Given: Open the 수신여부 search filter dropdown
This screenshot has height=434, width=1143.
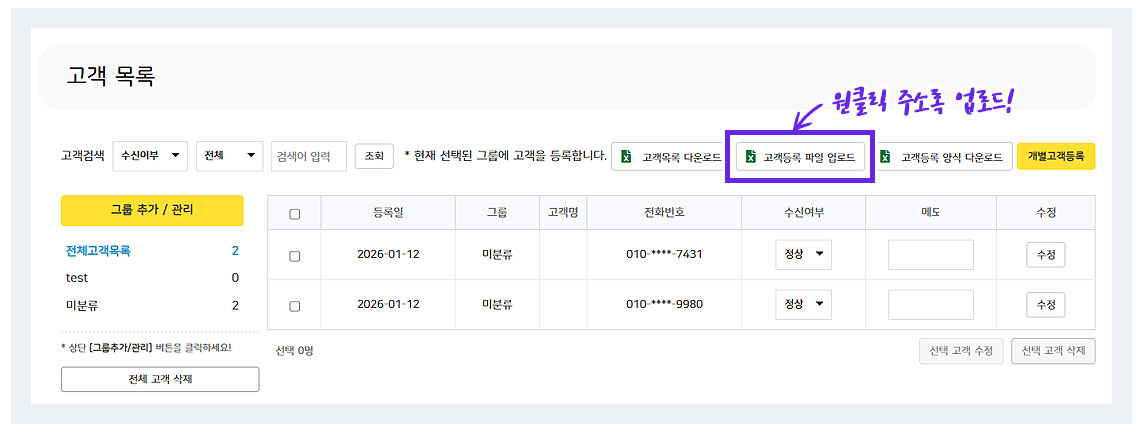Looking at the screenshot, I should [150, 155].
